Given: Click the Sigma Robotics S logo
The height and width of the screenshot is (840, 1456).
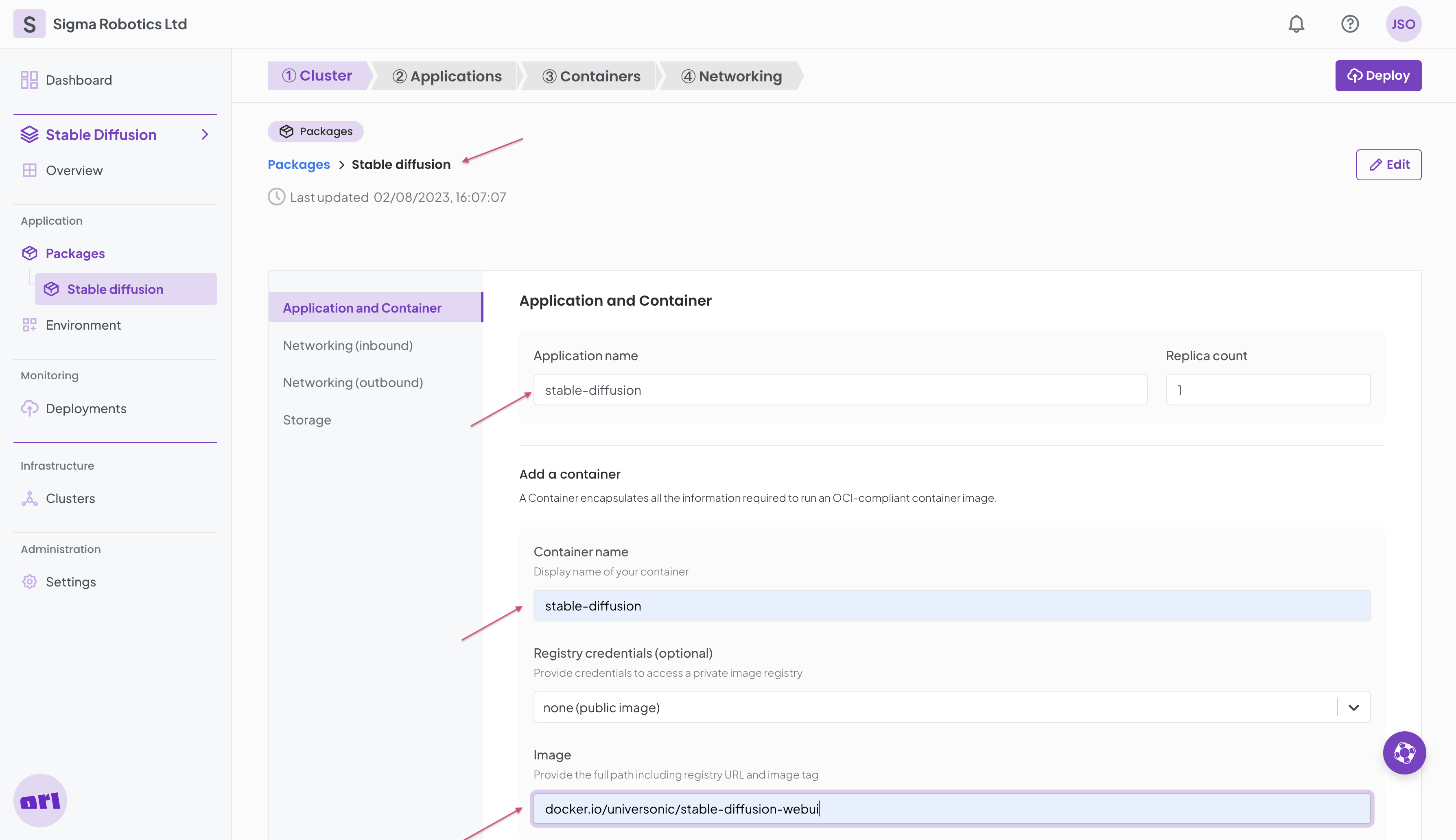Looking at the screenshot, I should pos(29,24).
